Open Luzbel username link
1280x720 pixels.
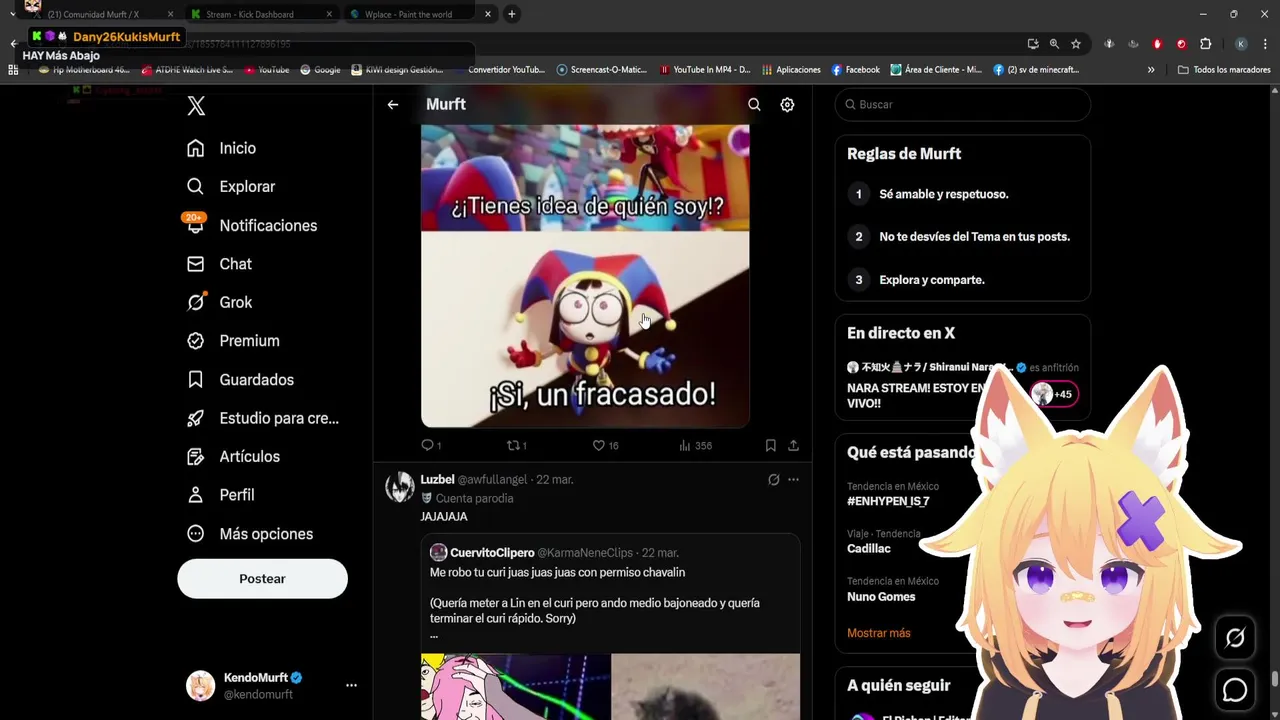[x=437, y=479]
